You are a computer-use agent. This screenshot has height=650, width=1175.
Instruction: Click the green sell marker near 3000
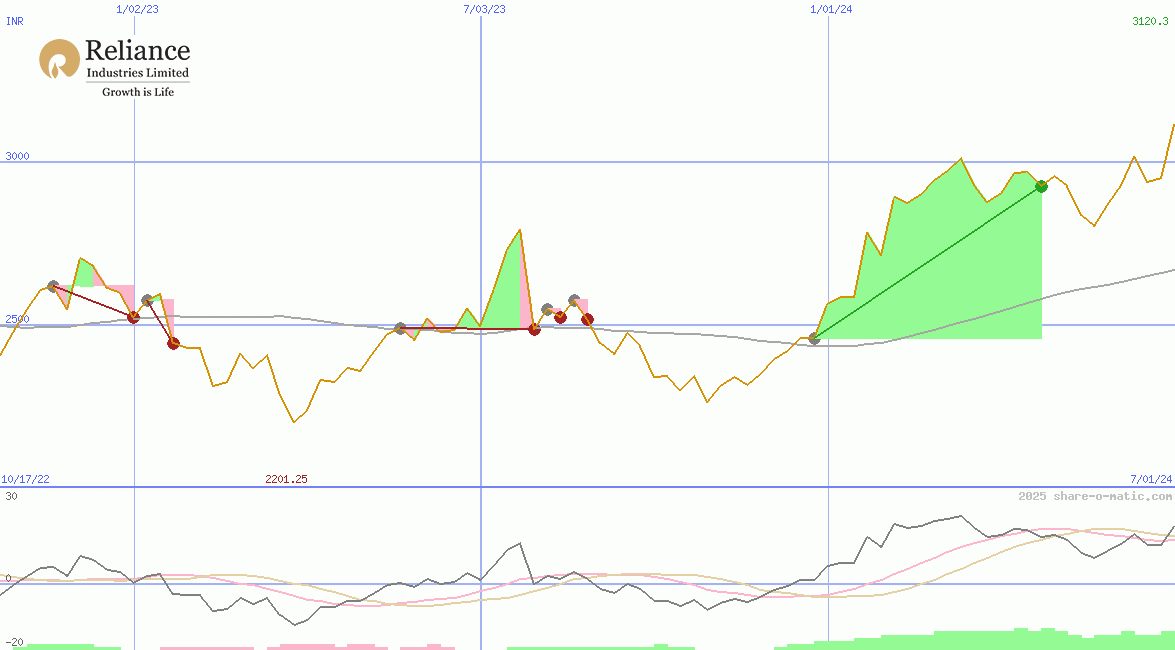pyautogui.click(x=1041, y=186)
